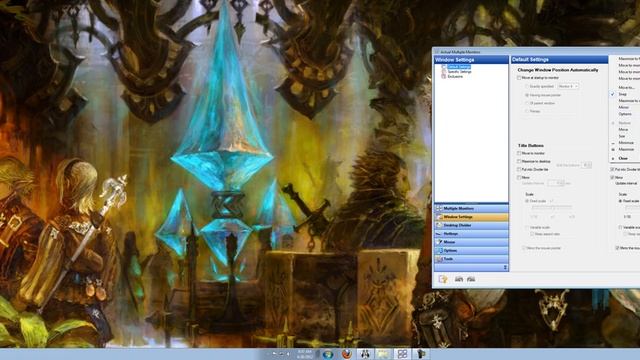Choose Of parent window radio option

click(x=527, y=103)
